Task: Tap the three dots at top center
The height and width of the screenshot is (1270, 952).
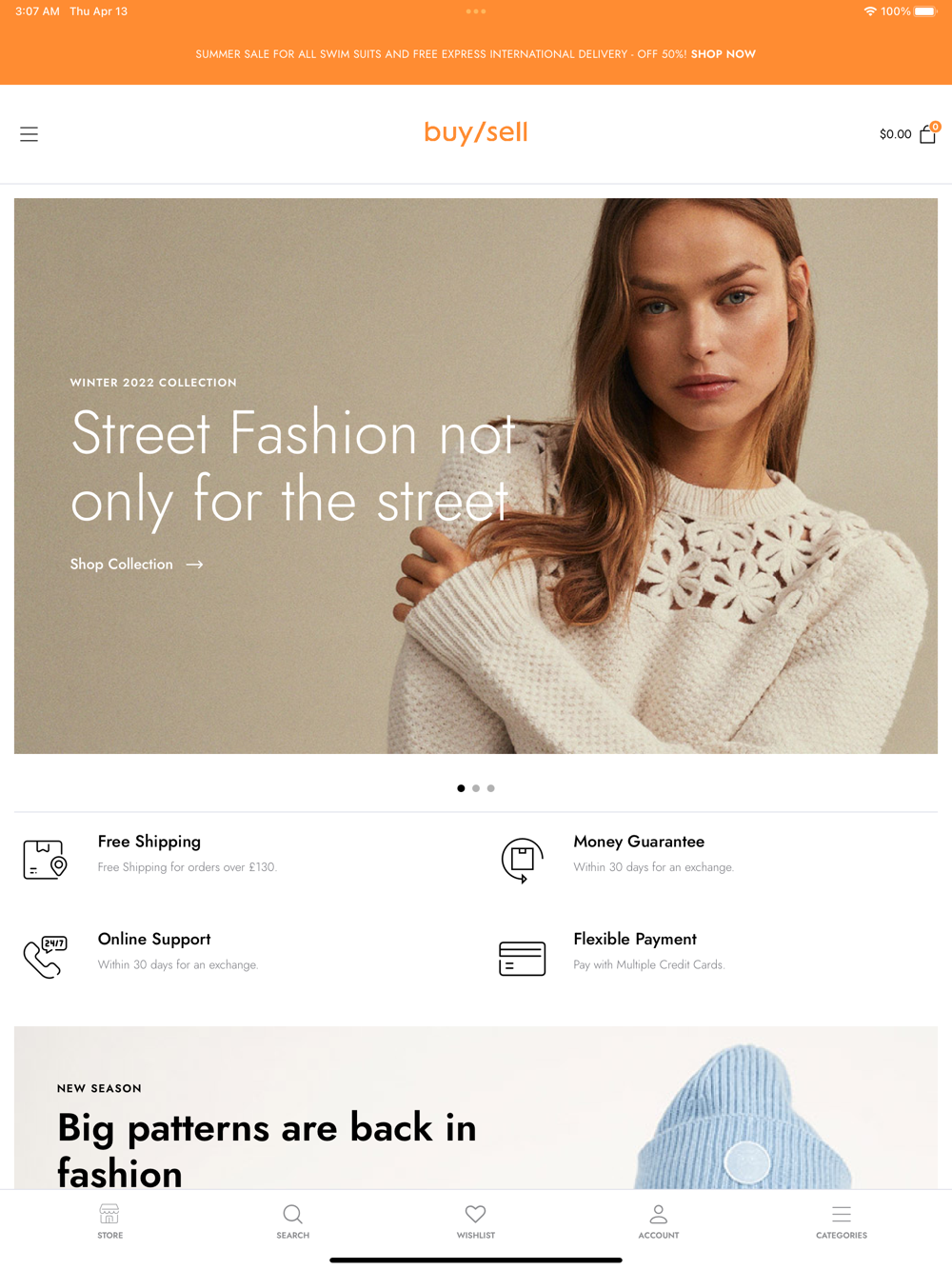Action: click(x=476, y=11)
